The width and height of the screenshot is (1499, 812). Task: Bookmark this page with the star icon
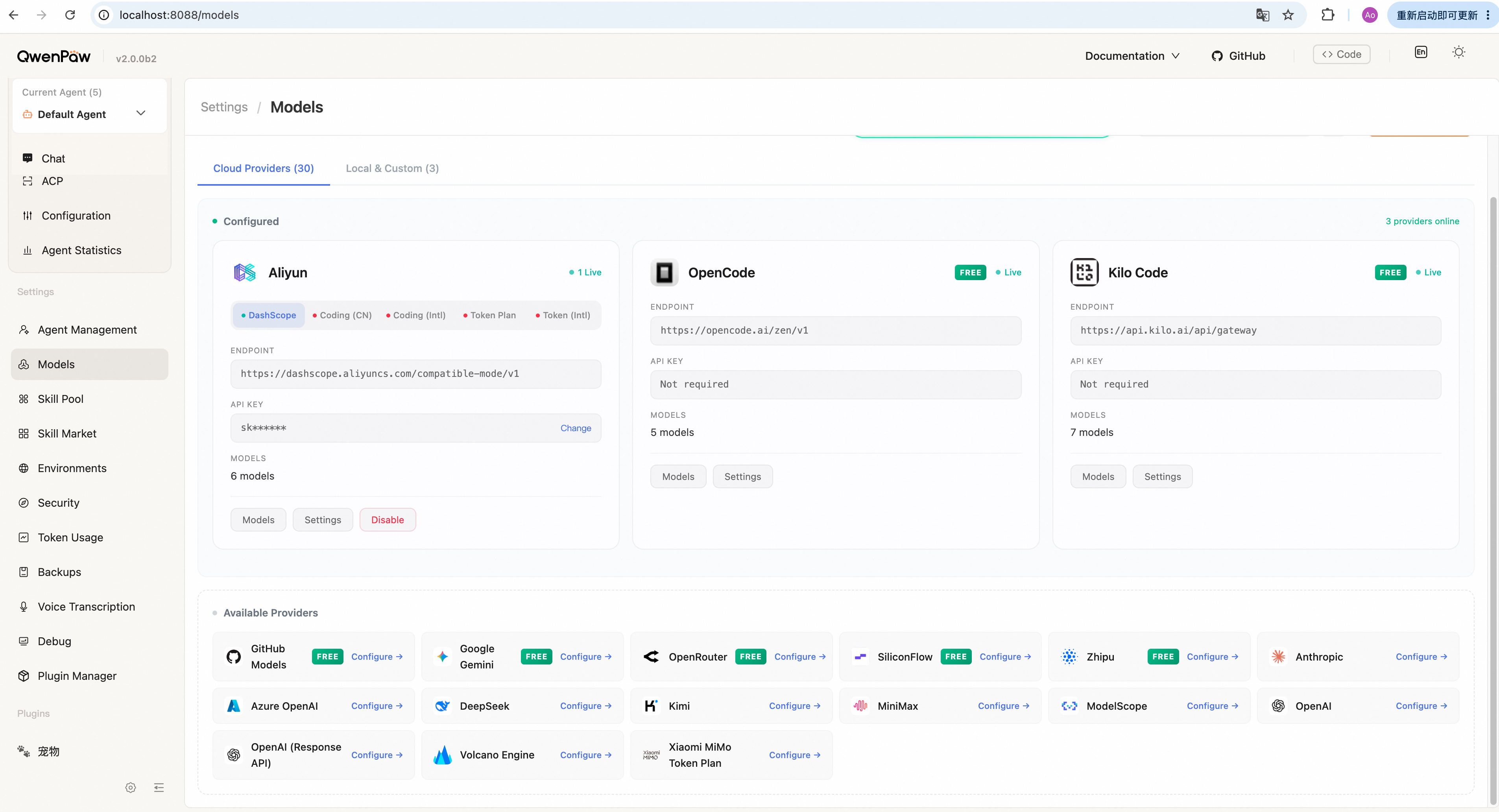pyautogui.click(x=1288, y=15)
